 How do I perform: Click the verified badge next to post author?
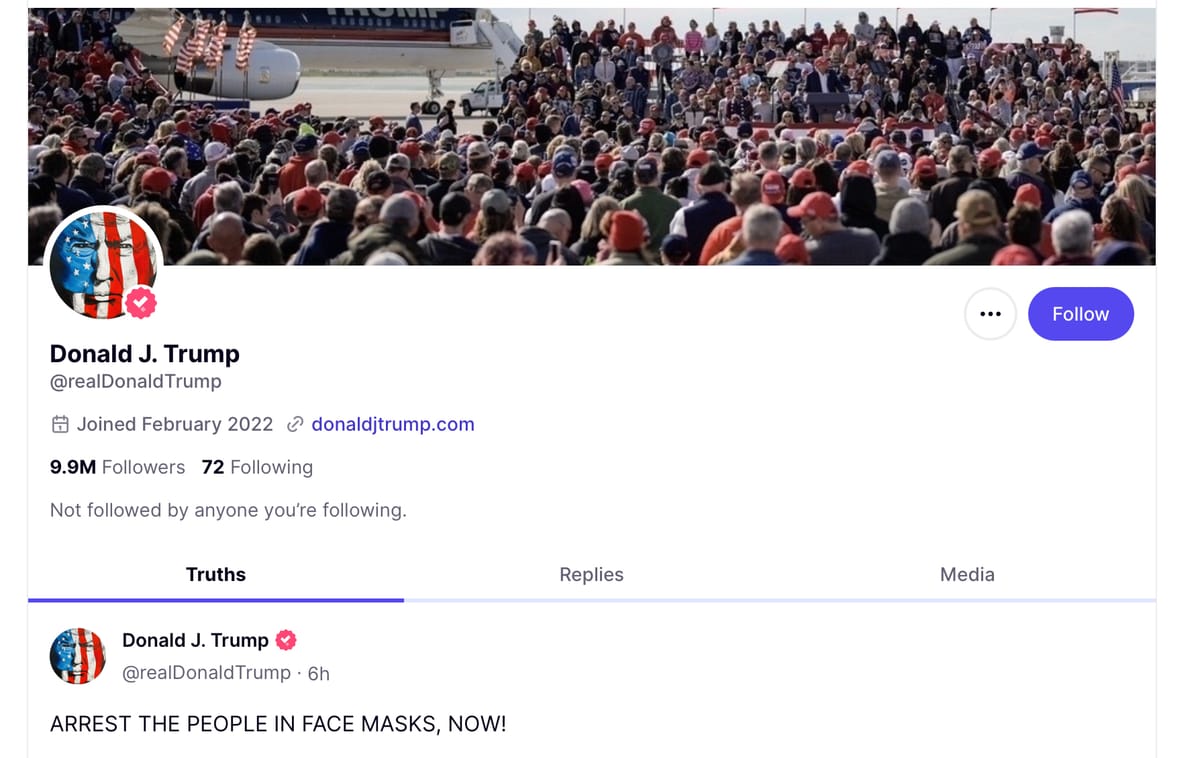pyautogui.click(x=286, y=640)
